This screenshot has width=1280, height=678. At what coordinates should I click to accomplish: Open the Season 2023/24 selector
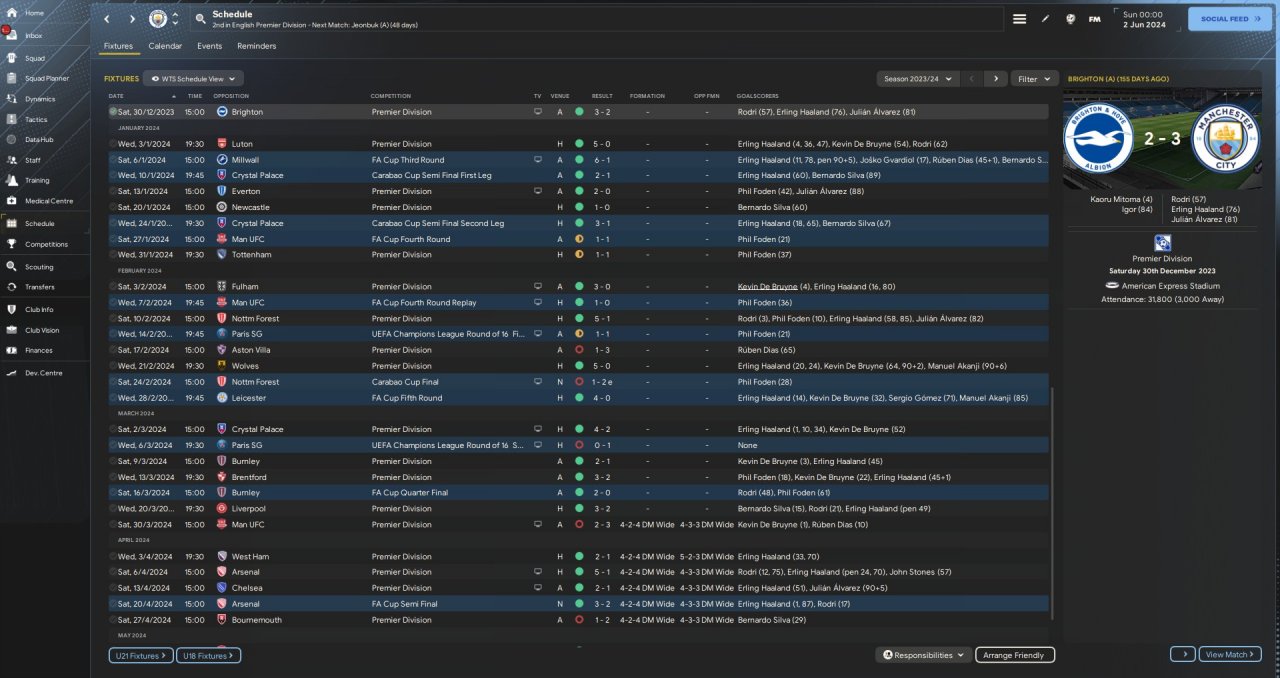tap(917, 78)
